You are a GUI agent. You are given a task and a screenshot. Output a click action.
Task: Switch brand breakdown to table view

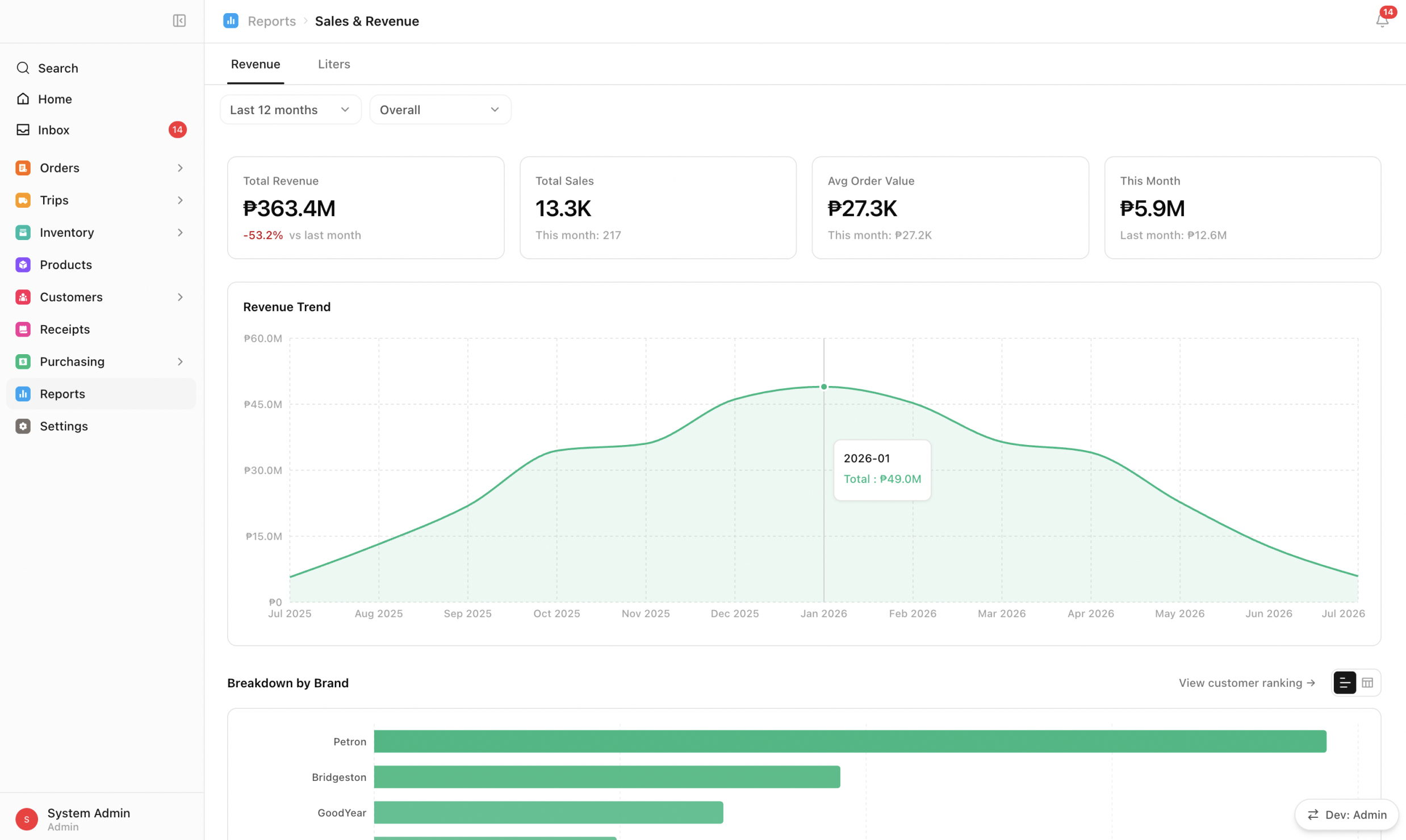[x=1367, y=683]
